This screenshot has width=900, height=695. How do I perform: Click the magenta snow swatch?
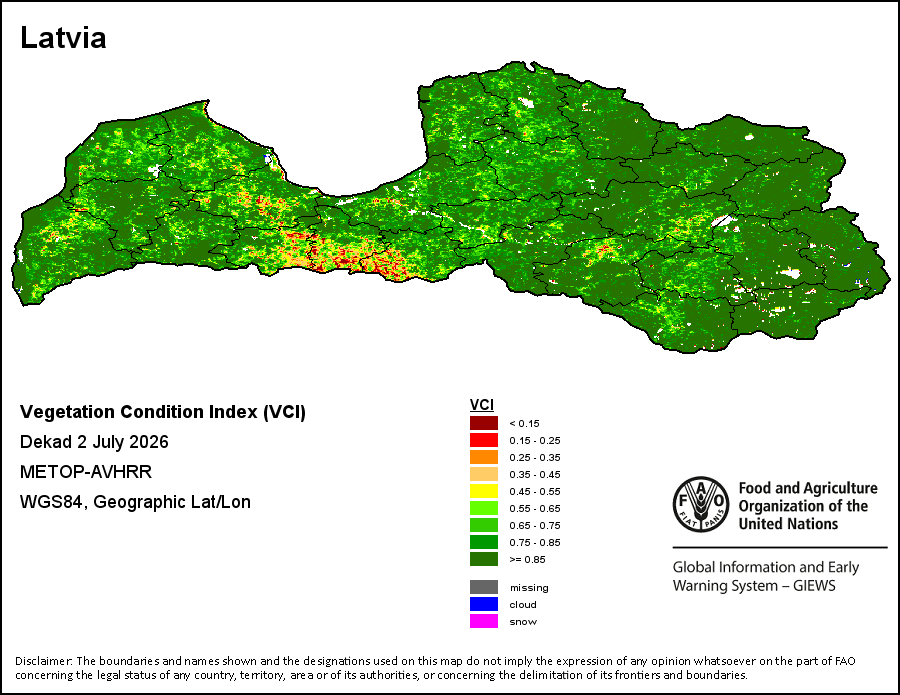click(484, 621)
